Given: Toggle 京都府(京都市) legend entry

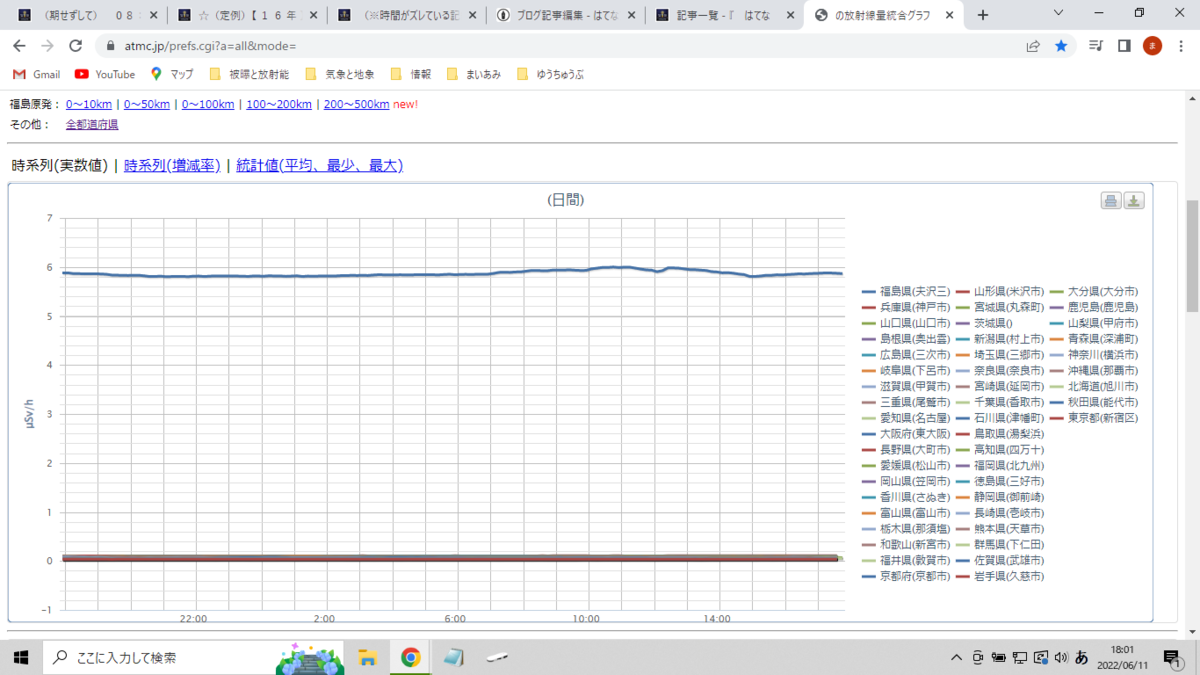Looking at the screenshot, I should [906, 577].
